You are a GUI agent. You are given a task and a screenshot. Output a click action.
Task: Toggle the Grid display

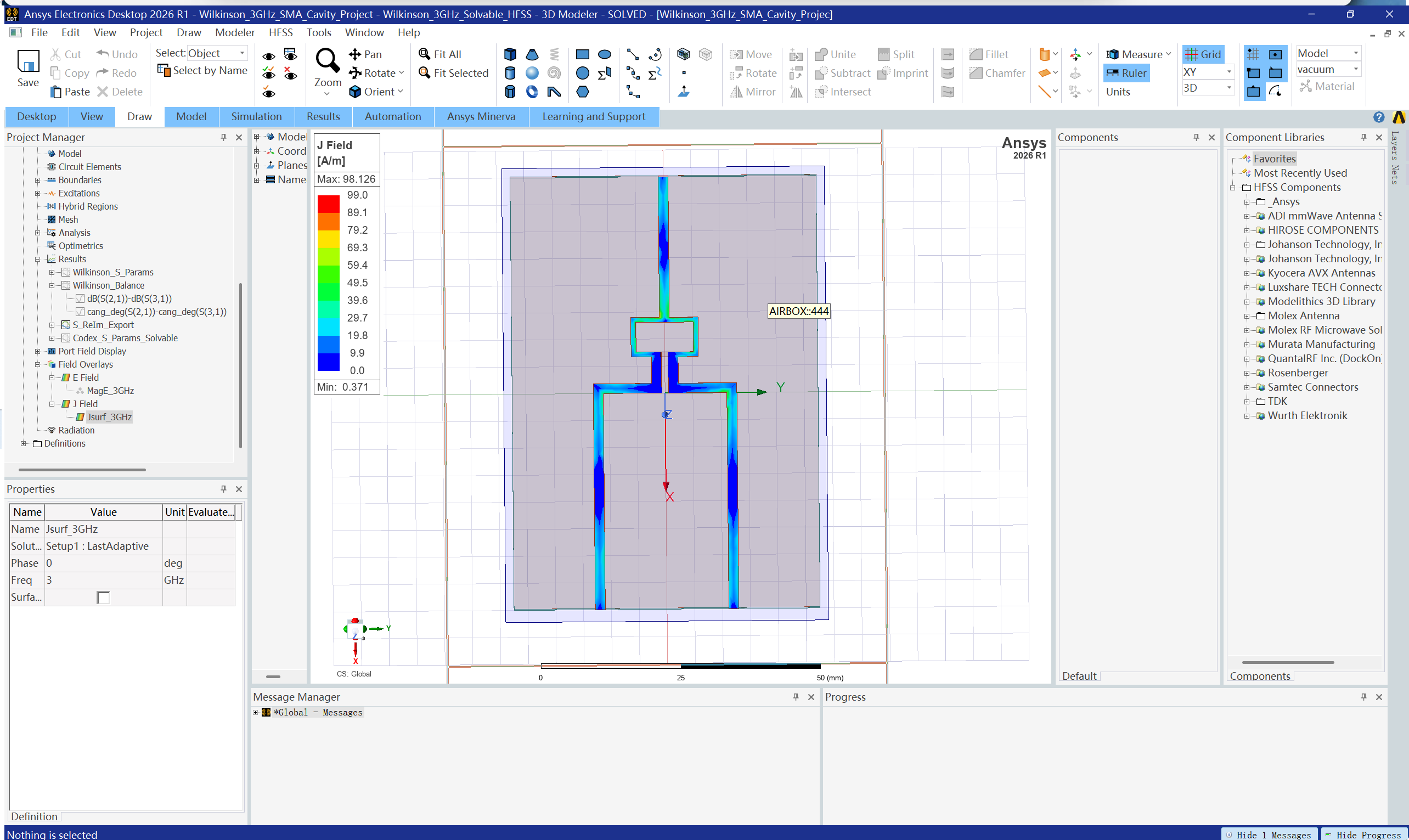tap(1203, 54)
